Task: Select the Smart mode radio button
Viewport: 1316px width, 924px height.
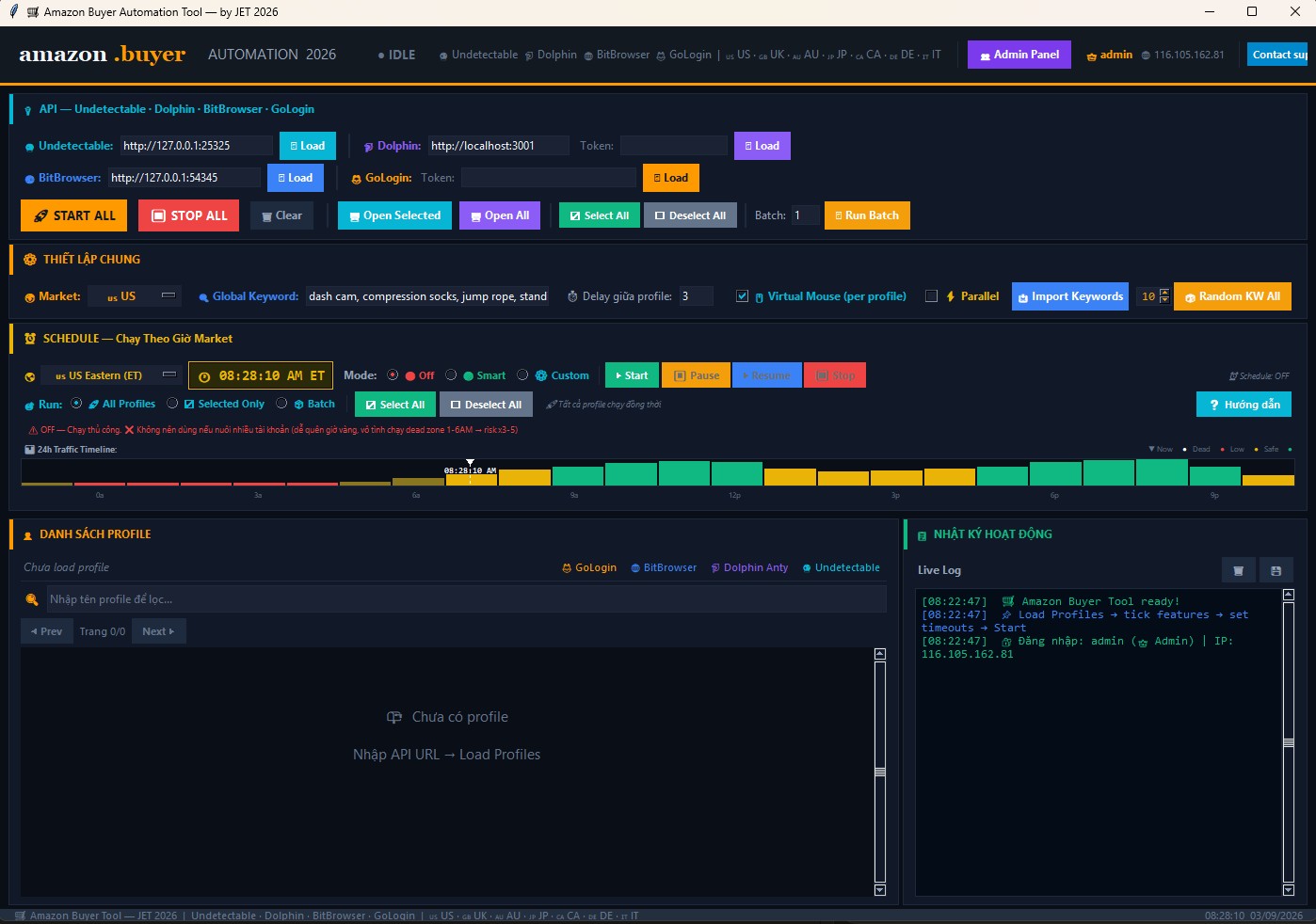Action: tap(451, 375)
